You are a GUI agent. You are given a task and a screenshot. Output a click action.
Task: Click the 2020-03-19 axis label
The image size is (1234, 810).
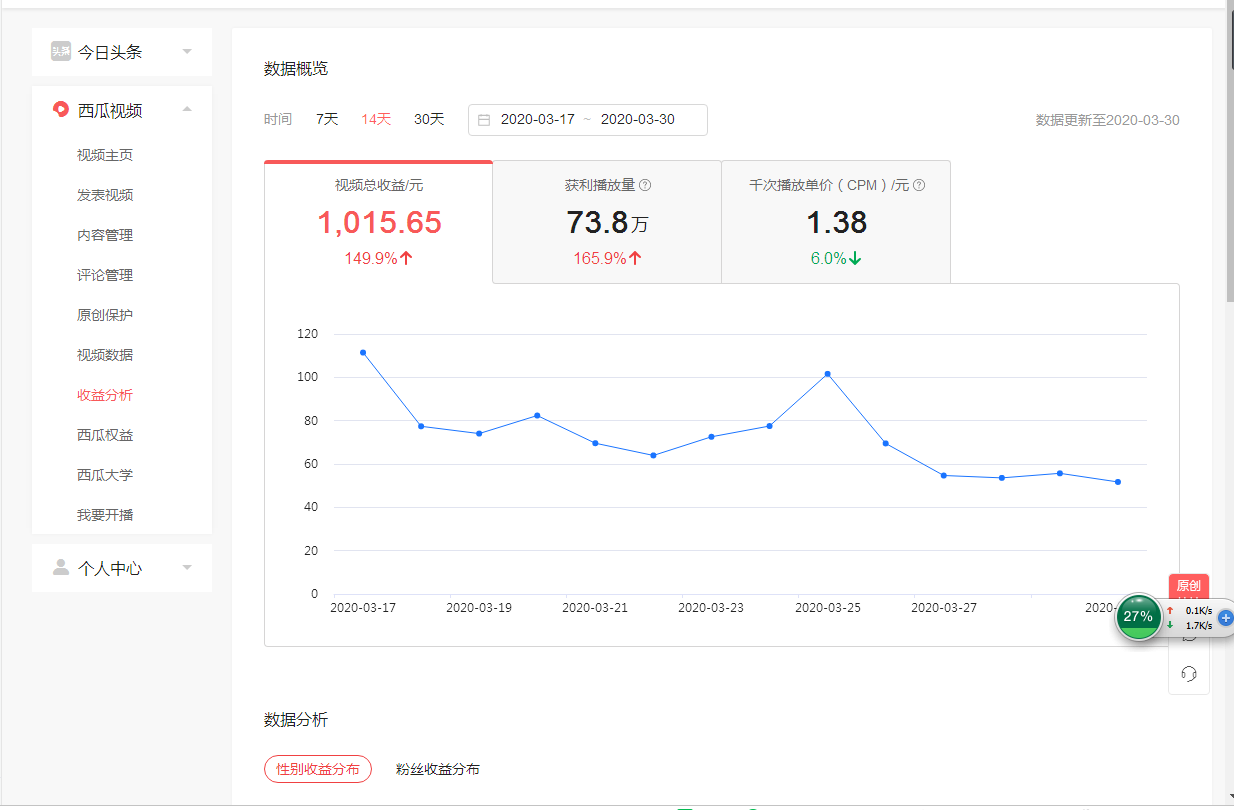(479, 607)
